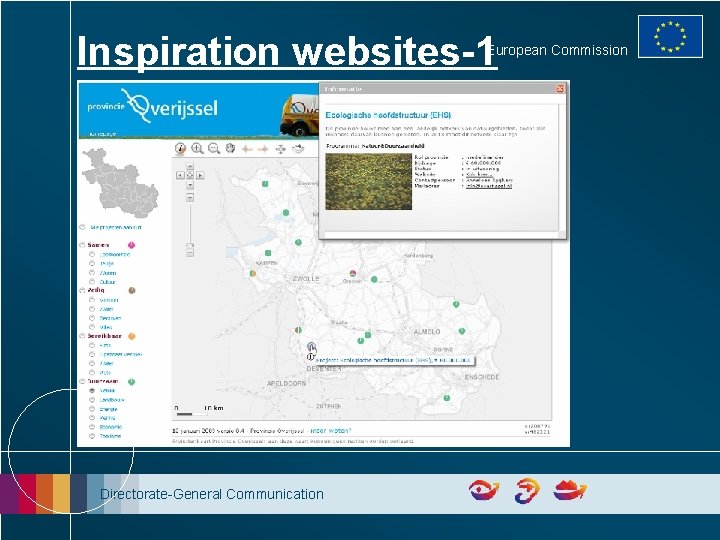Click the provincie Overijssel logo

coord(153,107)
